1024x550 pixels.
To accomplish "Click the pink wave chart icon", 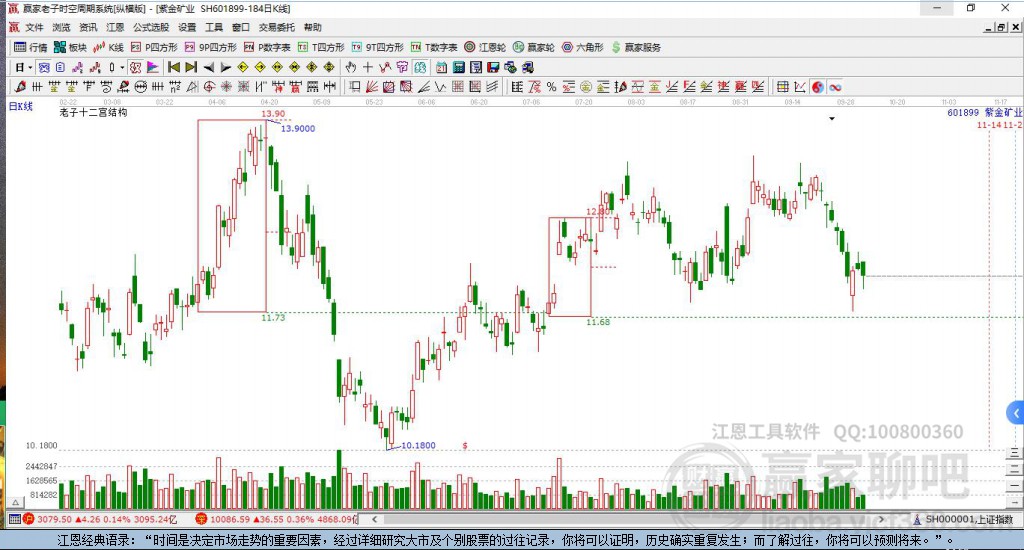I will [x=78, y=67].
